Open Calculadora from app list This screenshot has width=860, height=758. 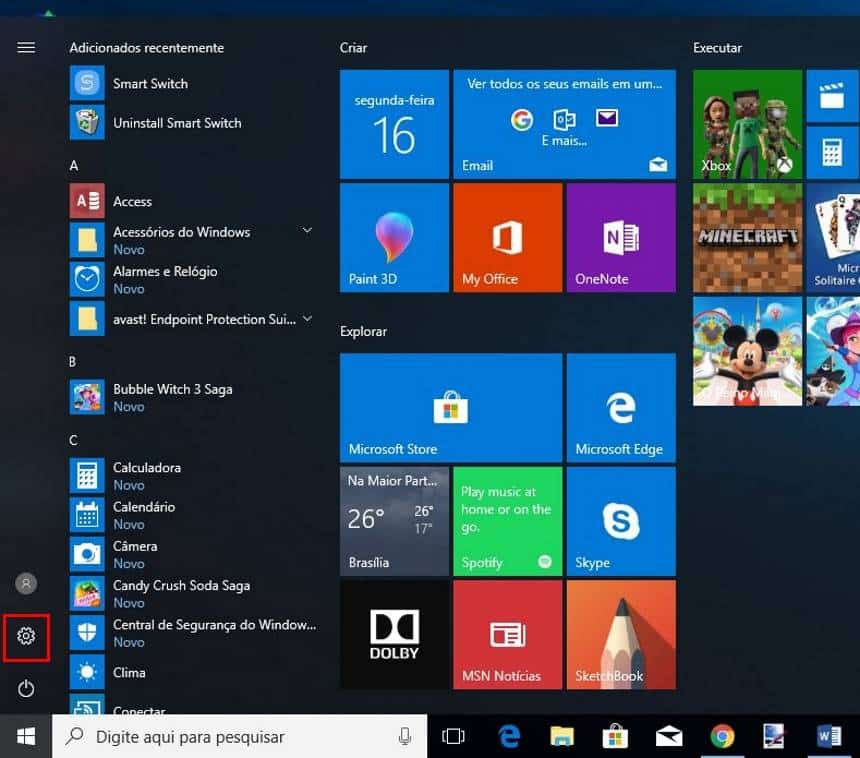pos(192,476)
